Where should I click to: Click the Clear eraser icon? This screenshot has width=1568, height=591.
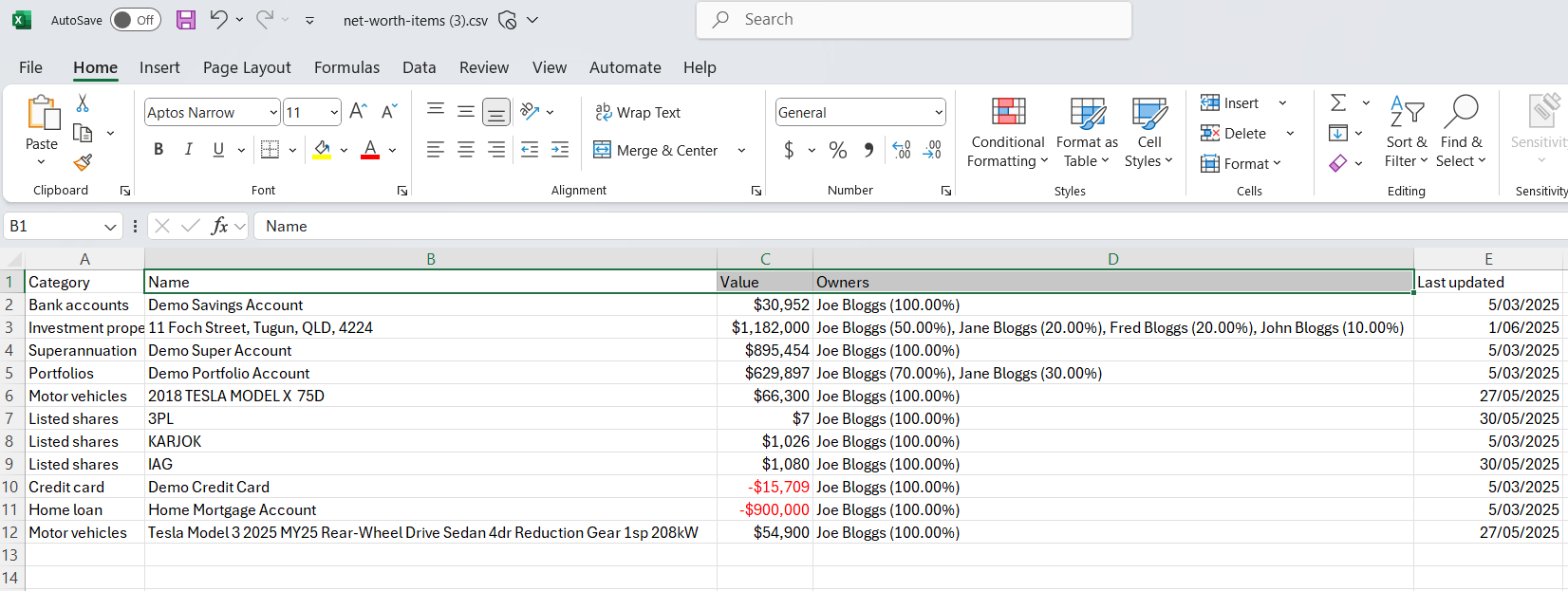click(x=1338, y=163)
